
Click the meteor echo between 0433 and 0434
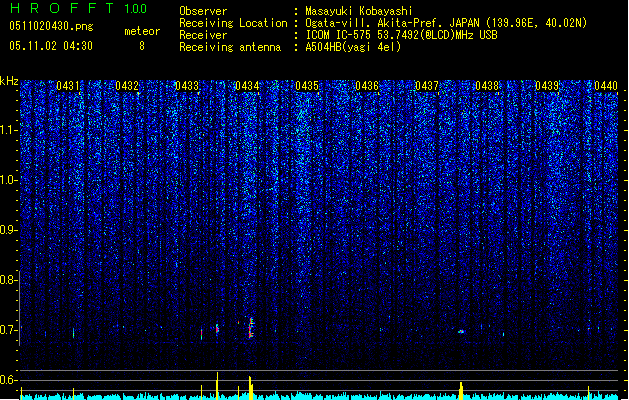[217, 329]
